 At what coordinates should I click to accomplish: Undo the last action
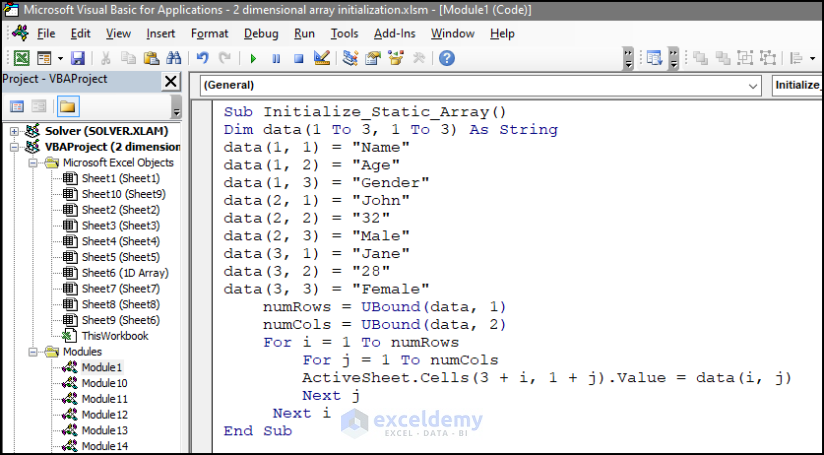pyautogui.click(x=202, y=58)
